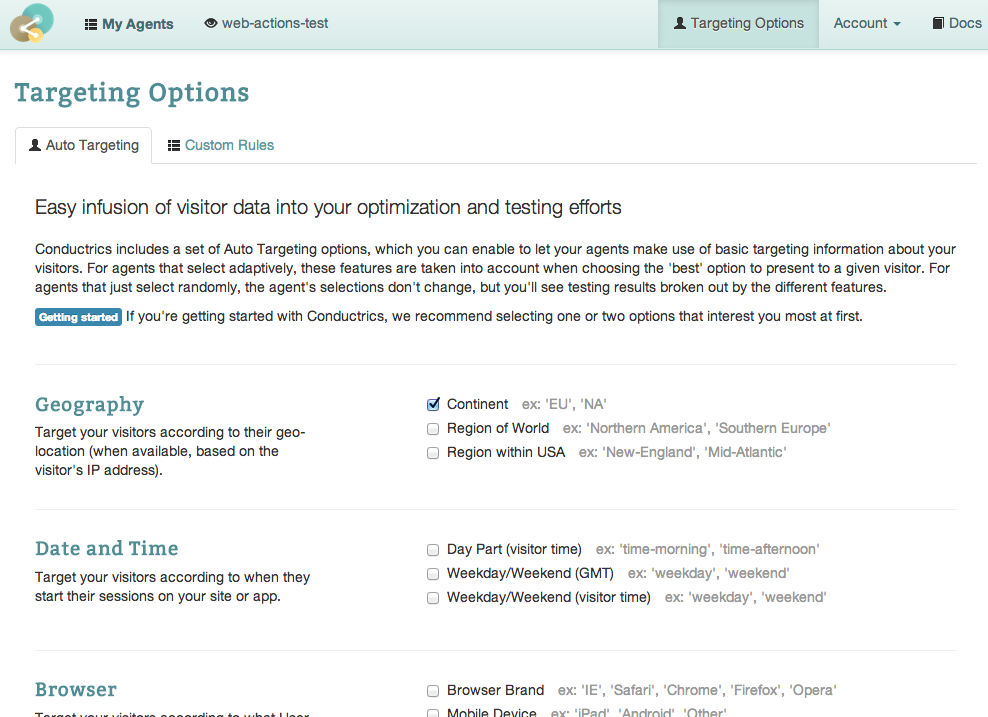Enable the Mobile Device checkbox
The image size is (988, 717).
click(433, 713)
